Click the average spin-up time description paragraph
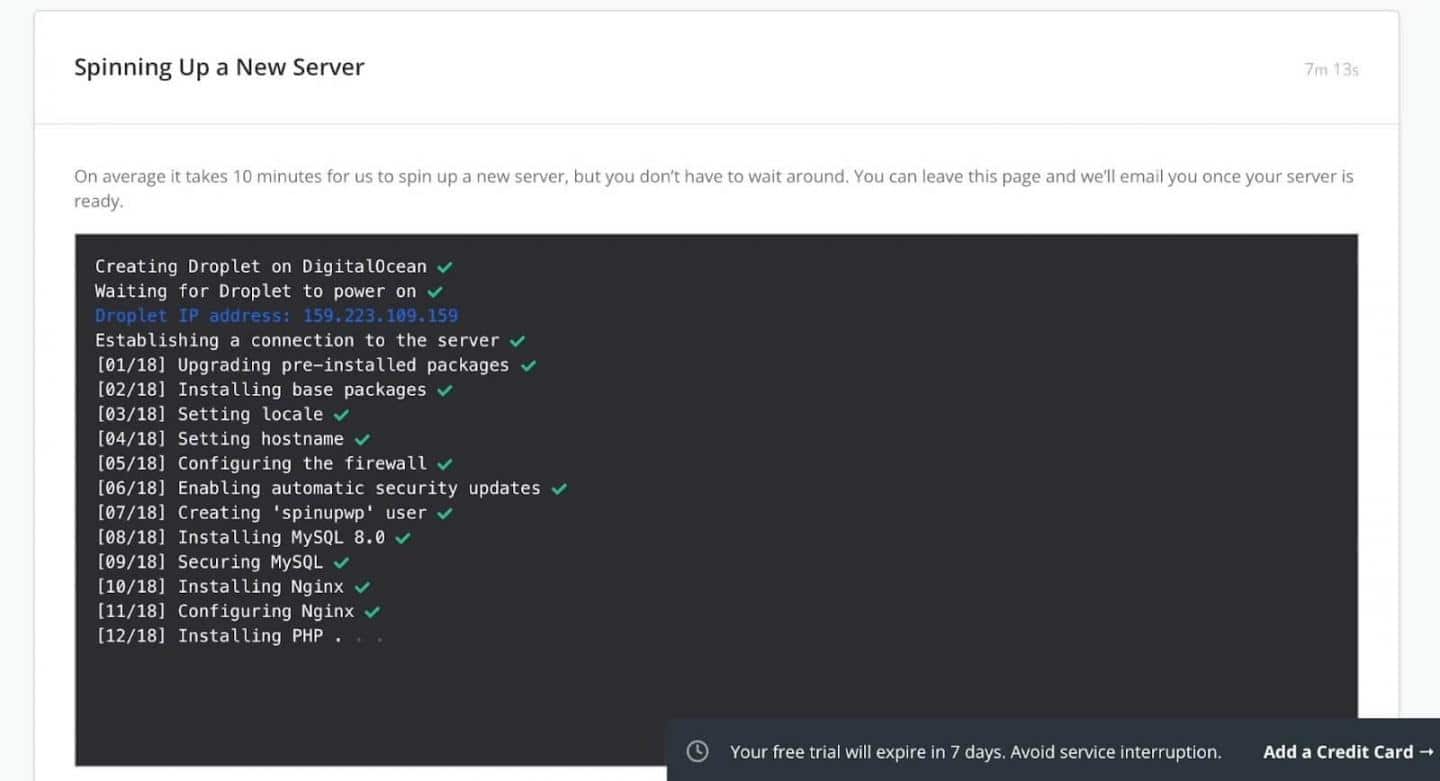The height and width of the screenshot is (781, 1440). pos(713,188)
